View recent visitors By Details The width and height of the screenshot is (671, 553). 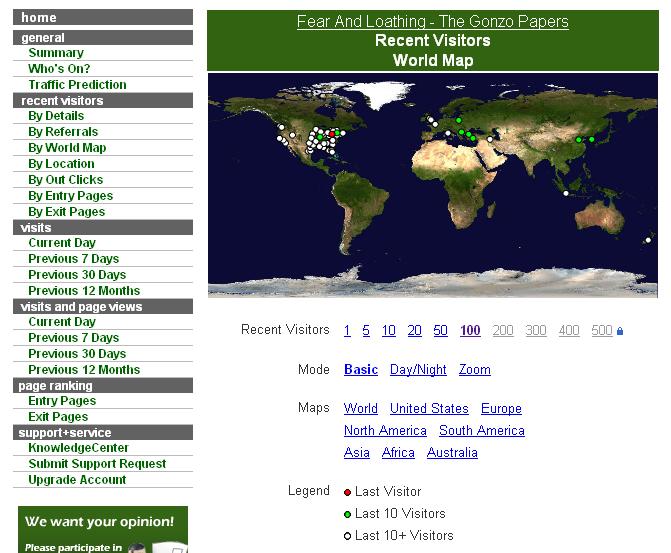56,116
